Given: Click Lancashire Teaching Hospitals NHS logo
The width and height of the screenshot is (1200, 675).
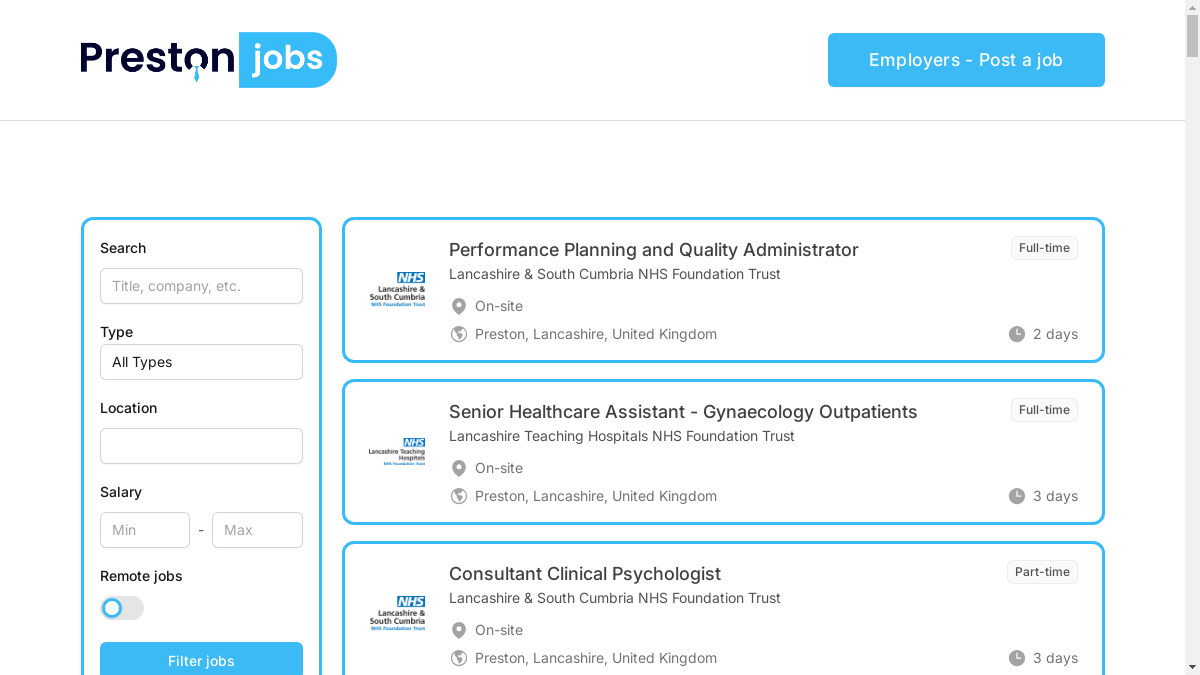Looking at the screenshot, I should 397,452.
